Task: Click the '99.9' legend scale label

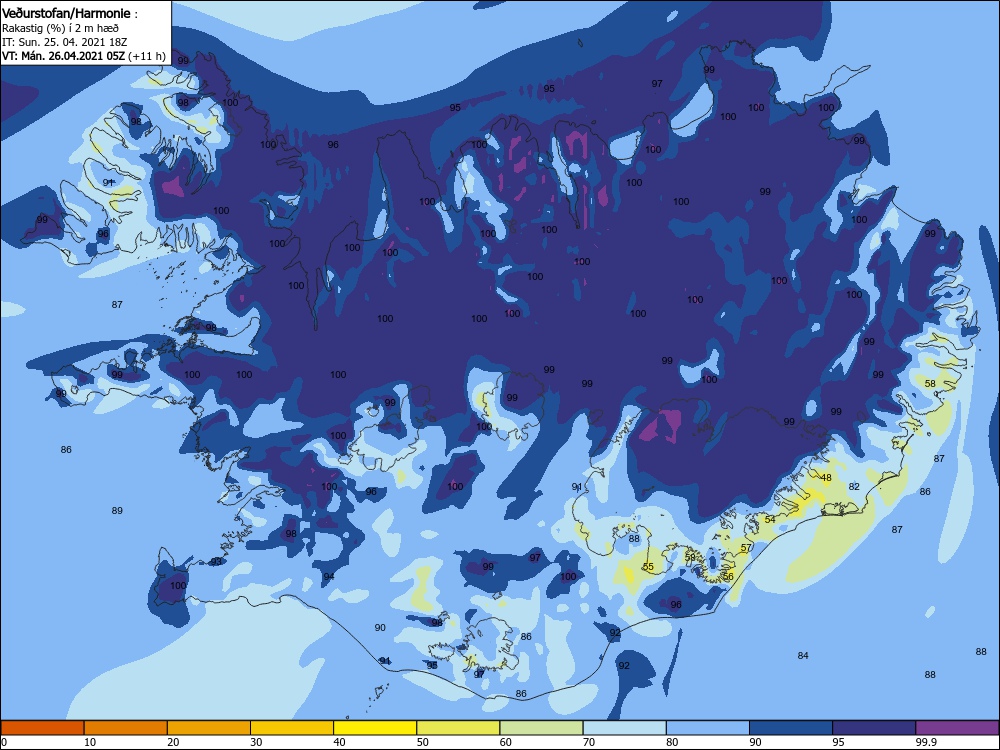Action: click(928, 742)
